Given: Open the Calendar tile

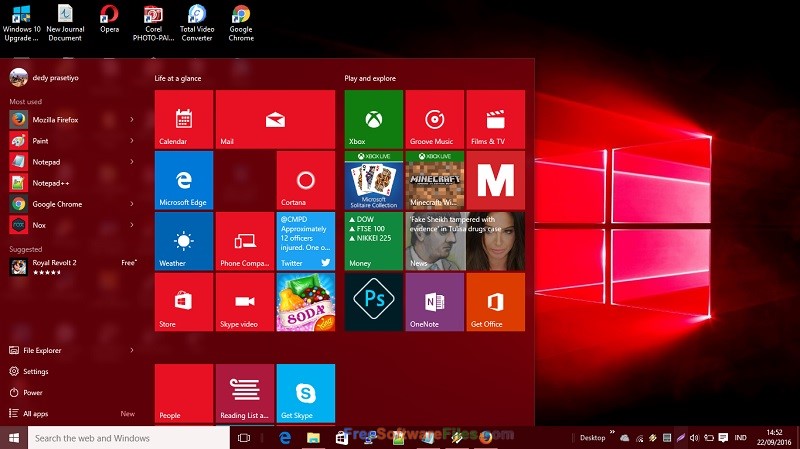Looking at the screenshot, I should point(184,119).
